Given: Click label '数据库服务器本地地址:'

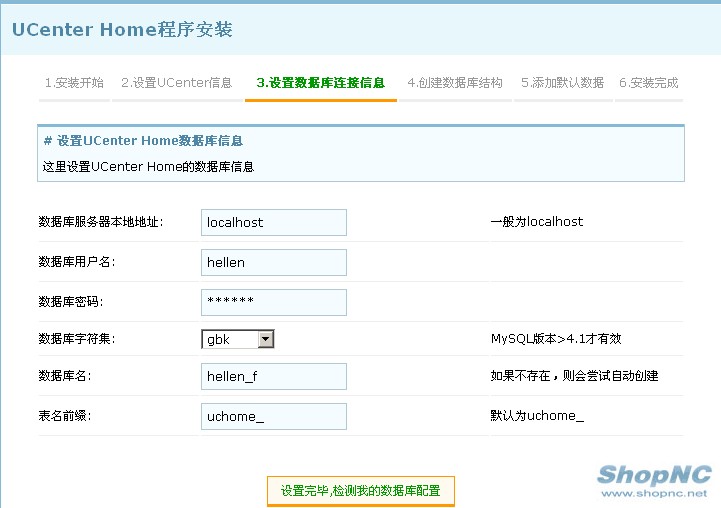Looking at the screenshot, I should click(x=101, y=222).
